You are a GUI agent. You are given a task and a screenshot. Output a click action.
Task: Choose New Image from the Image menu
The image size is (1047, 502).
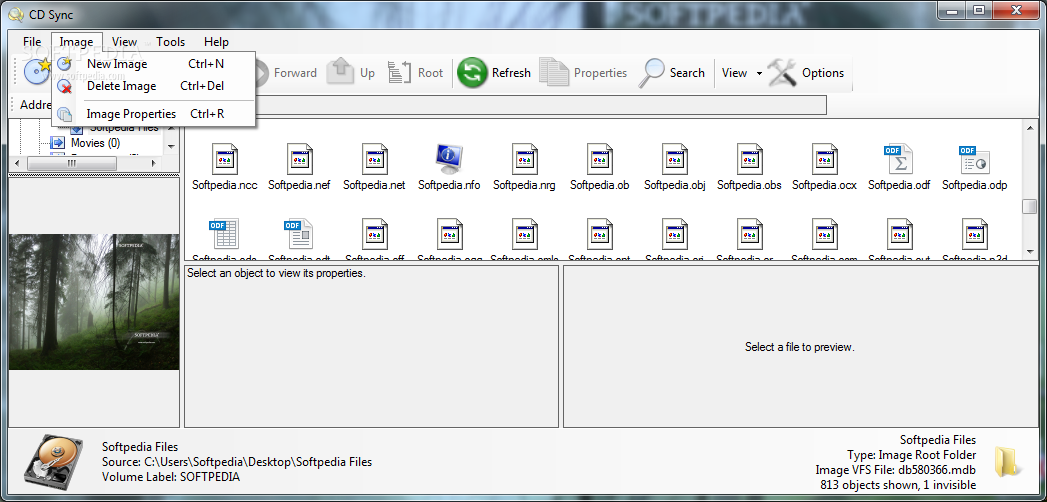pyautogui.click(x=153, y=64)
